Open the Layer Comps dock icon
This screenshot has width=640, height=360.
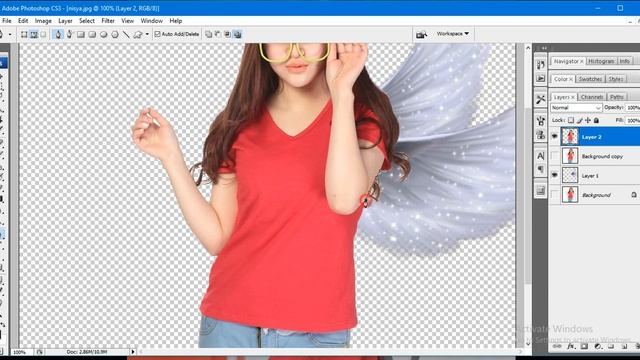coord(540,191)
